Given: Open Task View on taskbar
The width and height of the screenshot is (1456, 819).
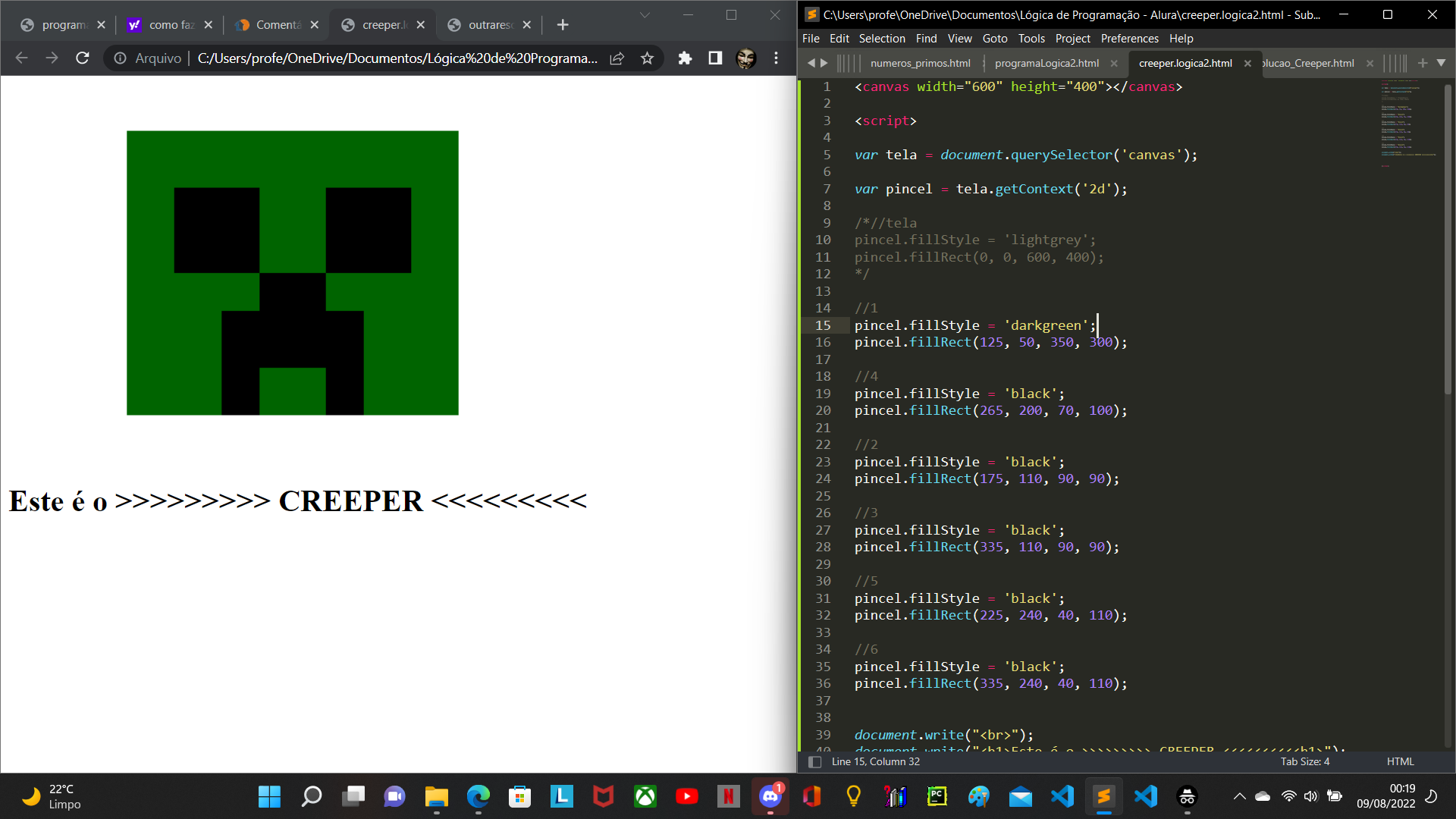Looking at the screenshot, I should 353,796.
